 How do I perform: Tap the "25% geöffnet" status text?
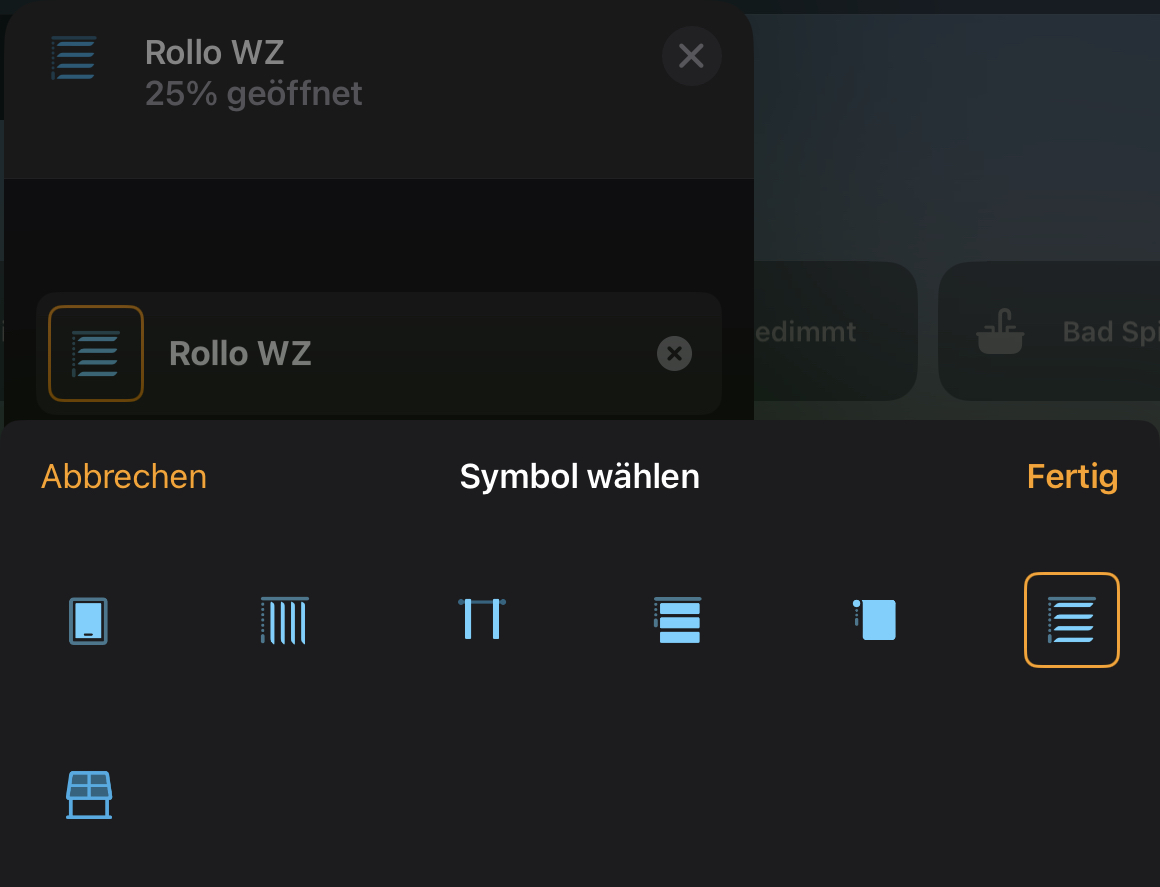[254, 94]
